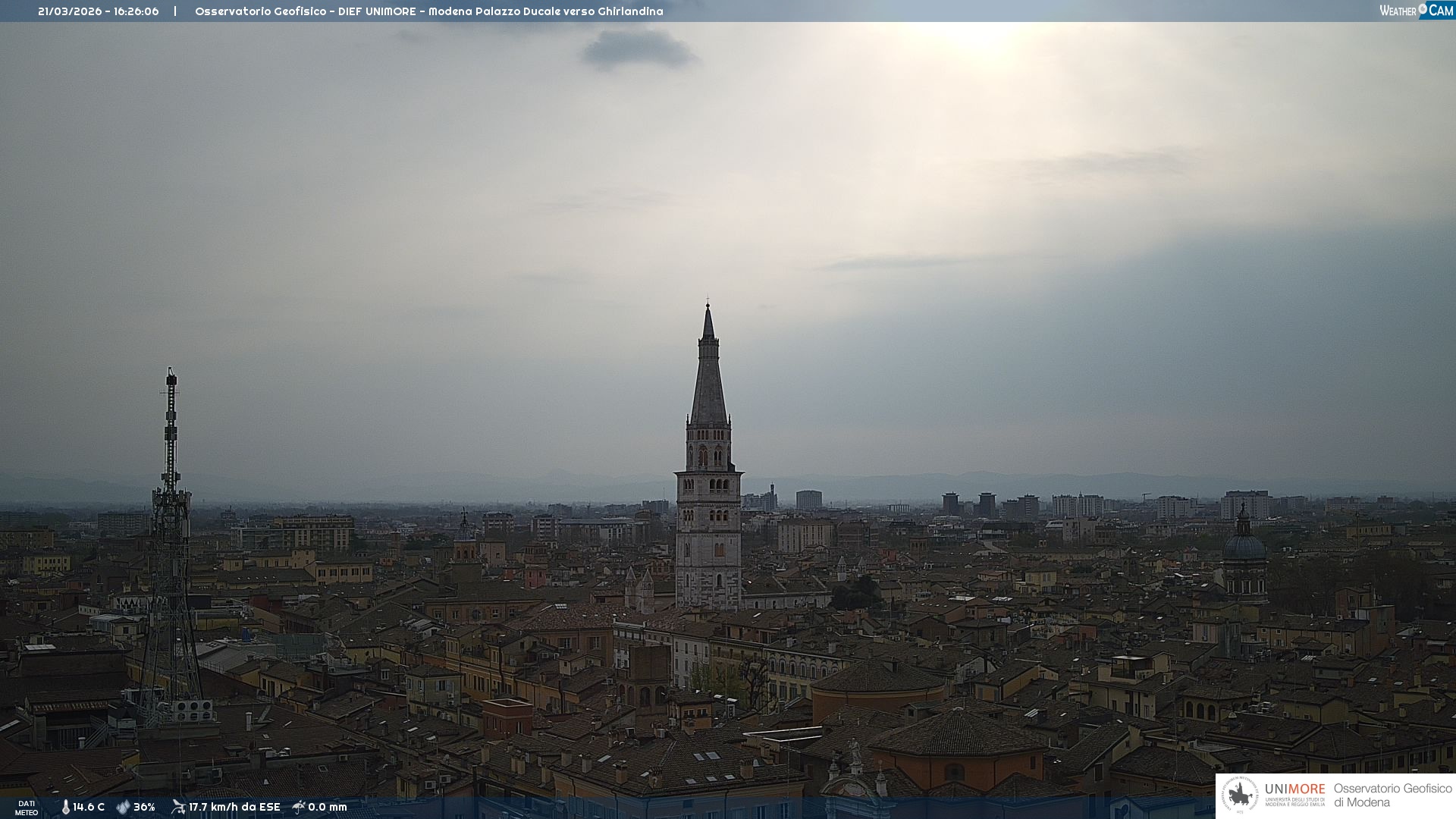Click the rain umbrella precipitation icon
This screenshot has height=819, width=1456.
click(299, 807)
